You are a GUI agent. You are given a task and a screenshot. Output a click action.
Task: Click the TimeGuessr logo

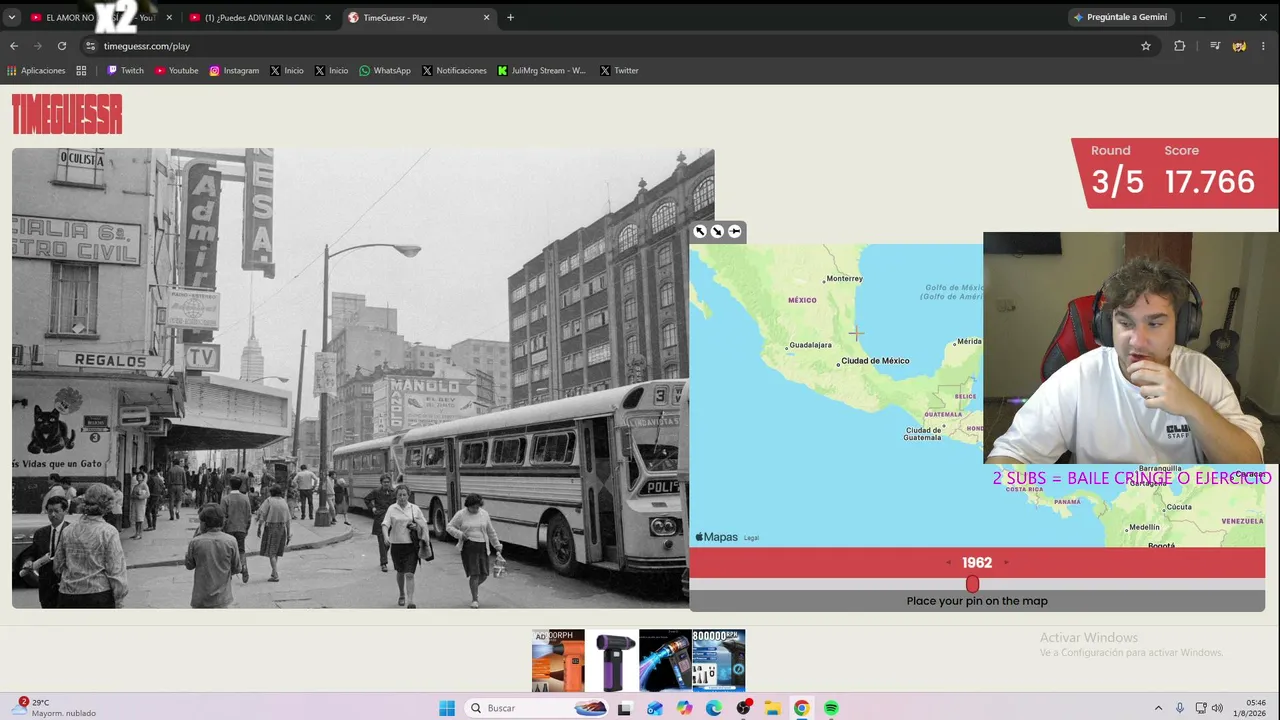click(67, 114)
